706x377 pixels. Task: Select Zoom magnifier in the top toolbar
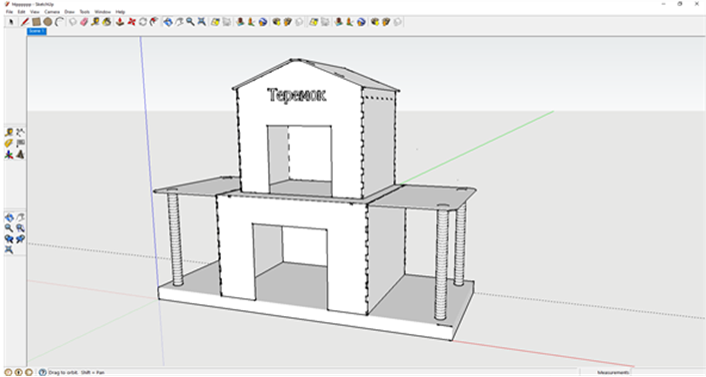click(190, 22)
